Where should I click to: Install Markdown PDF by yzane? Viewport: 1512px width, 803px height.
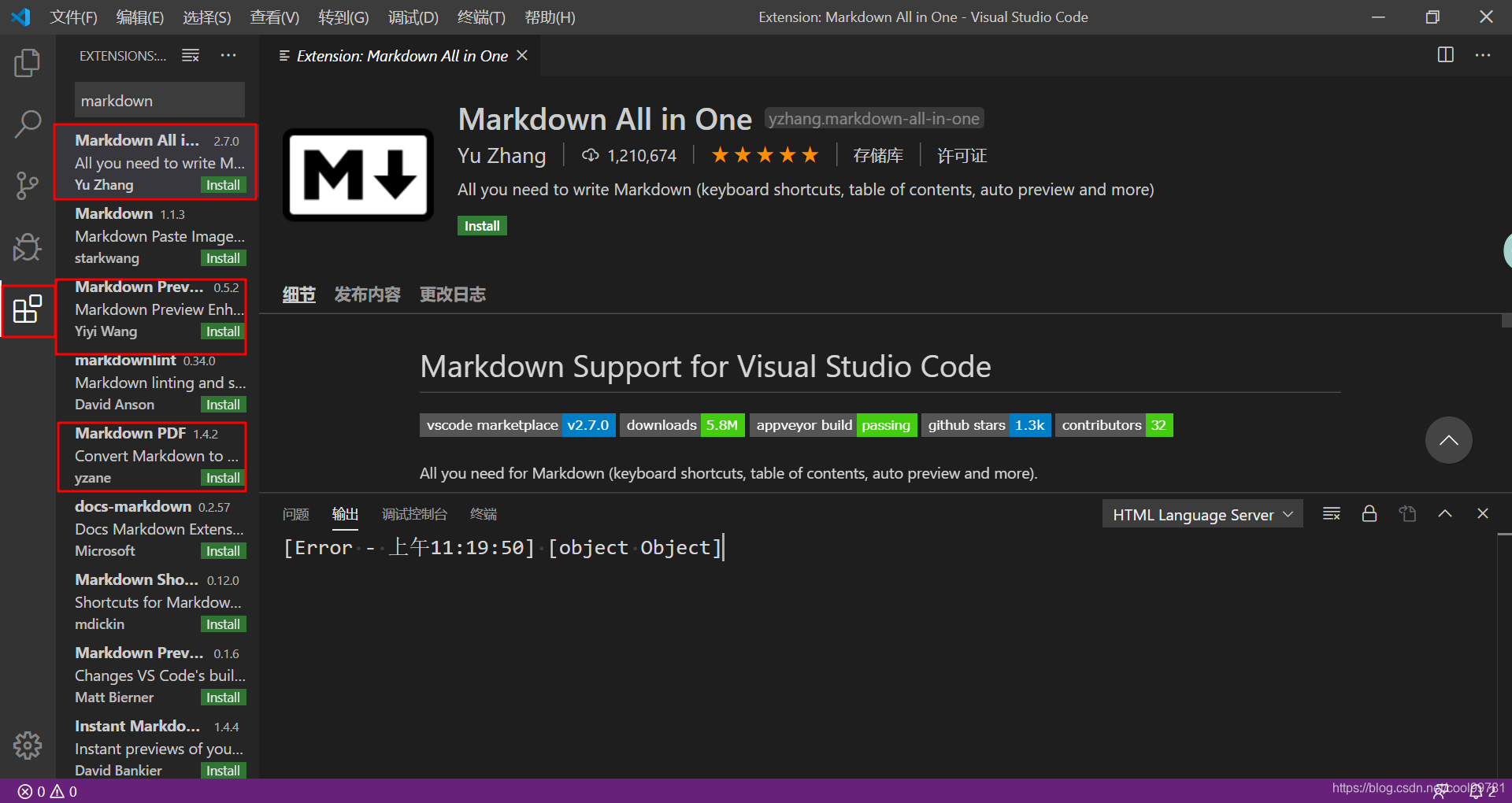point(223,478)
